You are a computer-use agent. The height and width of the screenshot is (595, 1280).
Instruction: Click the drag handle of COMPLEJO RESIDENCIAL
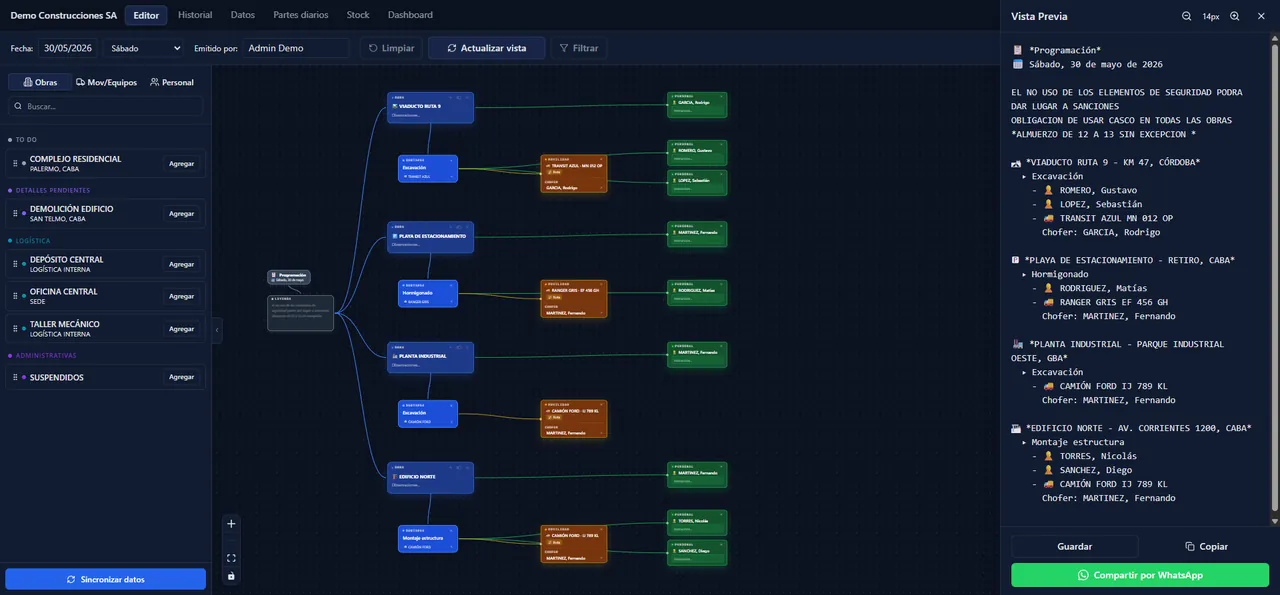[x=16, y=163]
